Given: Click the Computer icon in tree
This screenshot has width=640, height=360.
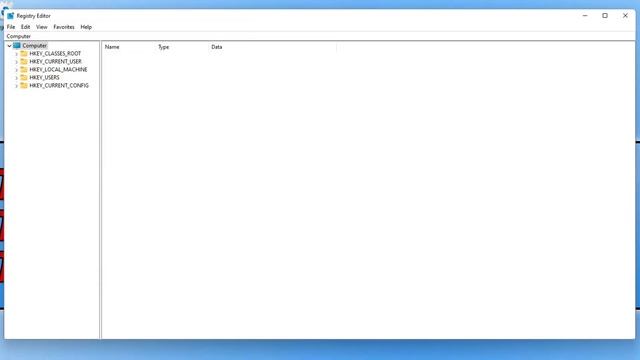Looking at the screenshot, I should (x=17, y=46).
